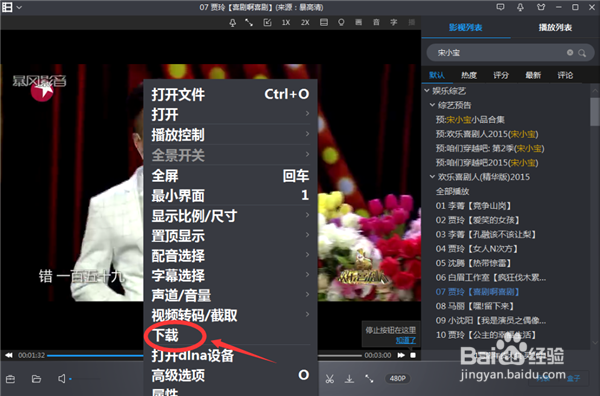The height and width of the screenshot is (396, 600).
Task: Select the 评分 sort tab
Action: (x=501, y=75)
